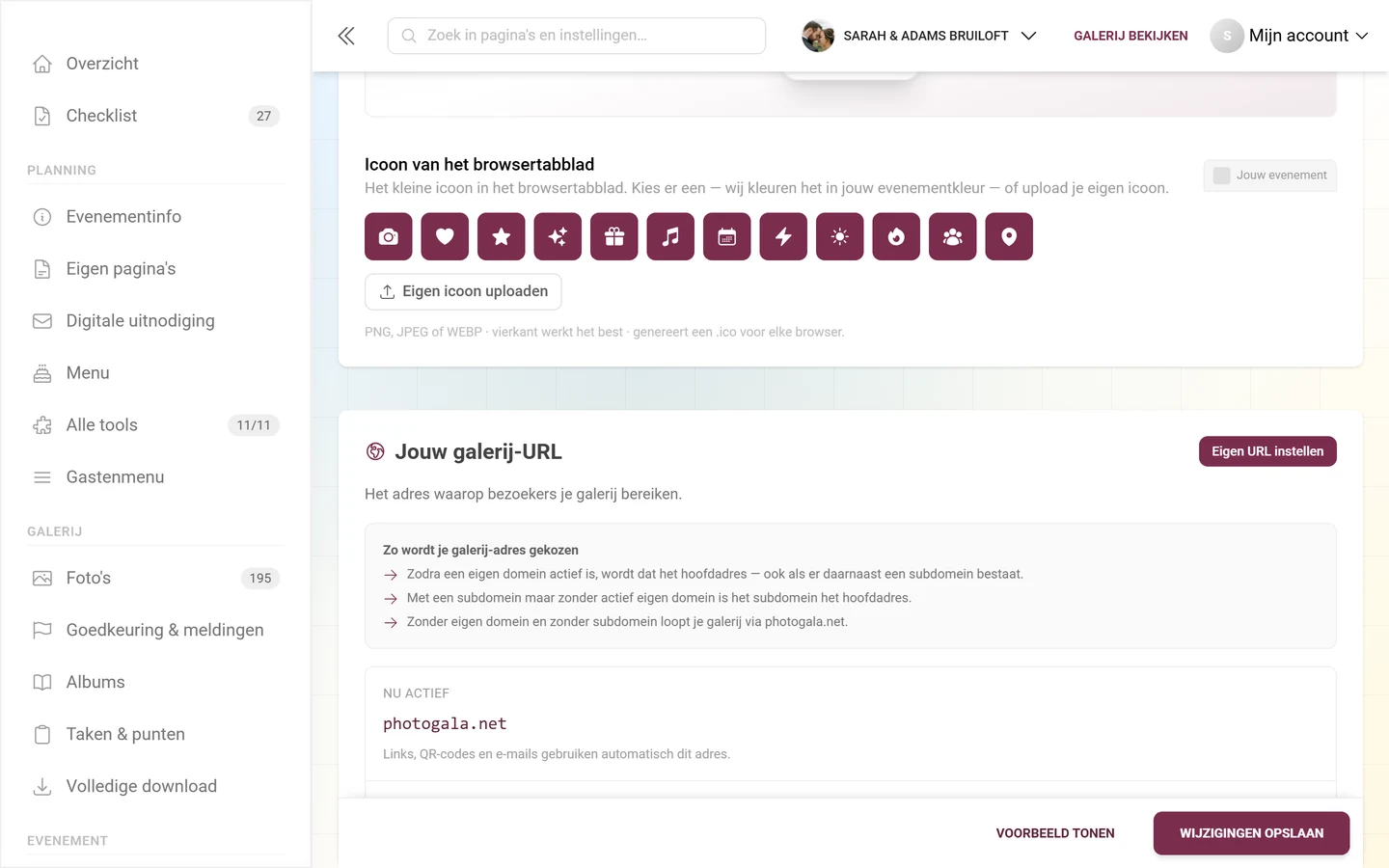Click Voorbeeld tonen
1389x868 pixels.
coord(1055,833)
